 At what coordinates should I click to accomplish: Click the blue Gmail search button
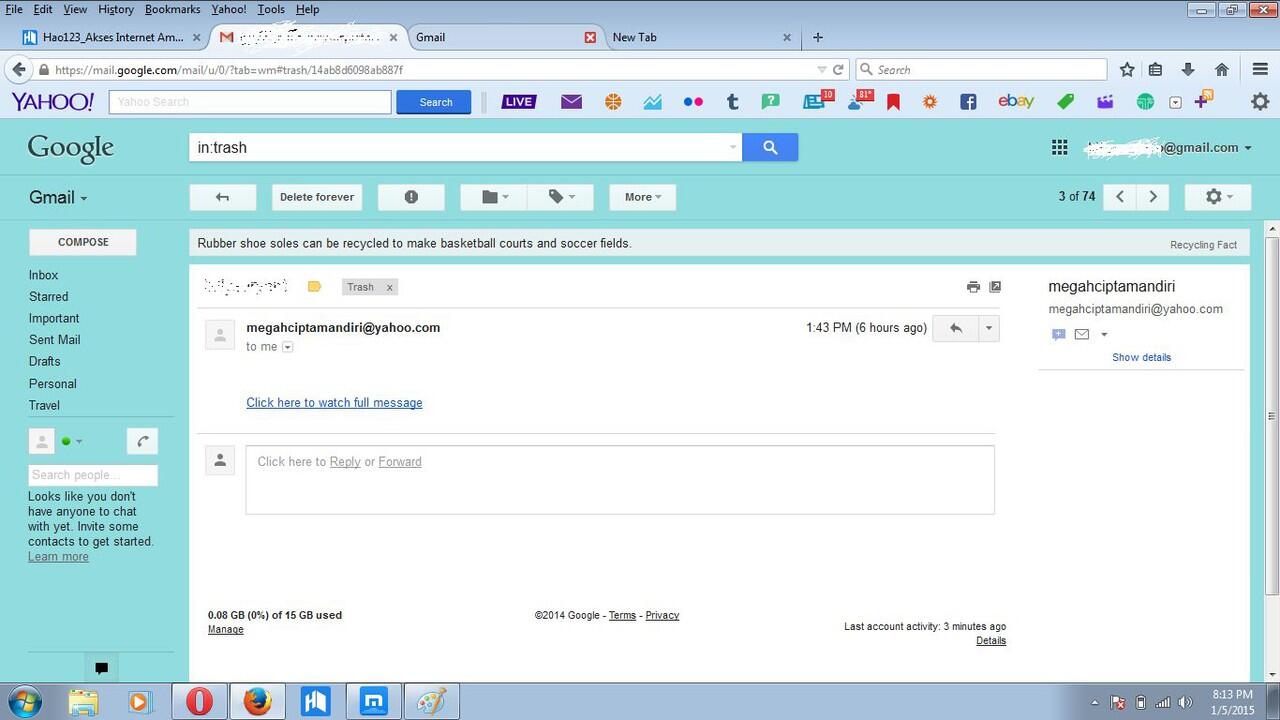770,147
